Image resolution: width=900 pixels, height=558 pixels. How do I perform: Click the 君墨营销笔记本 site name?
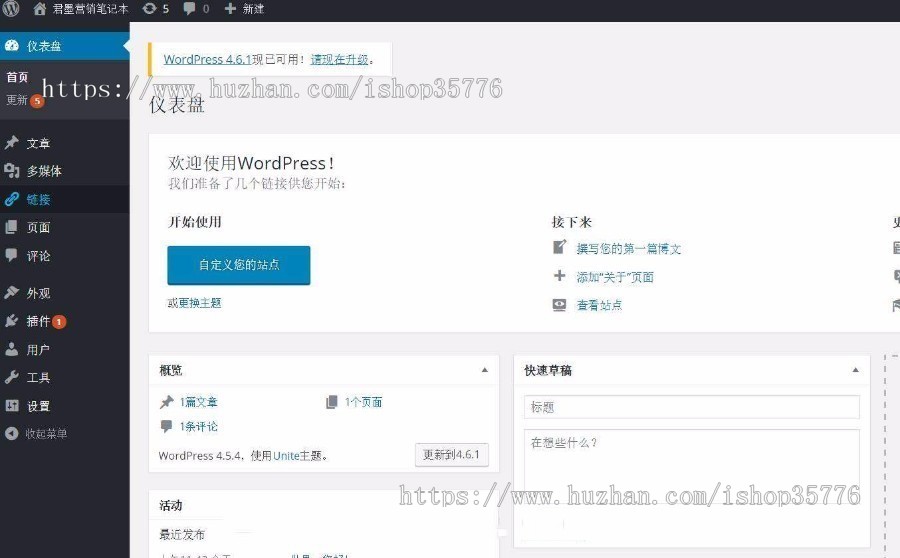click(x=90, y=9)
